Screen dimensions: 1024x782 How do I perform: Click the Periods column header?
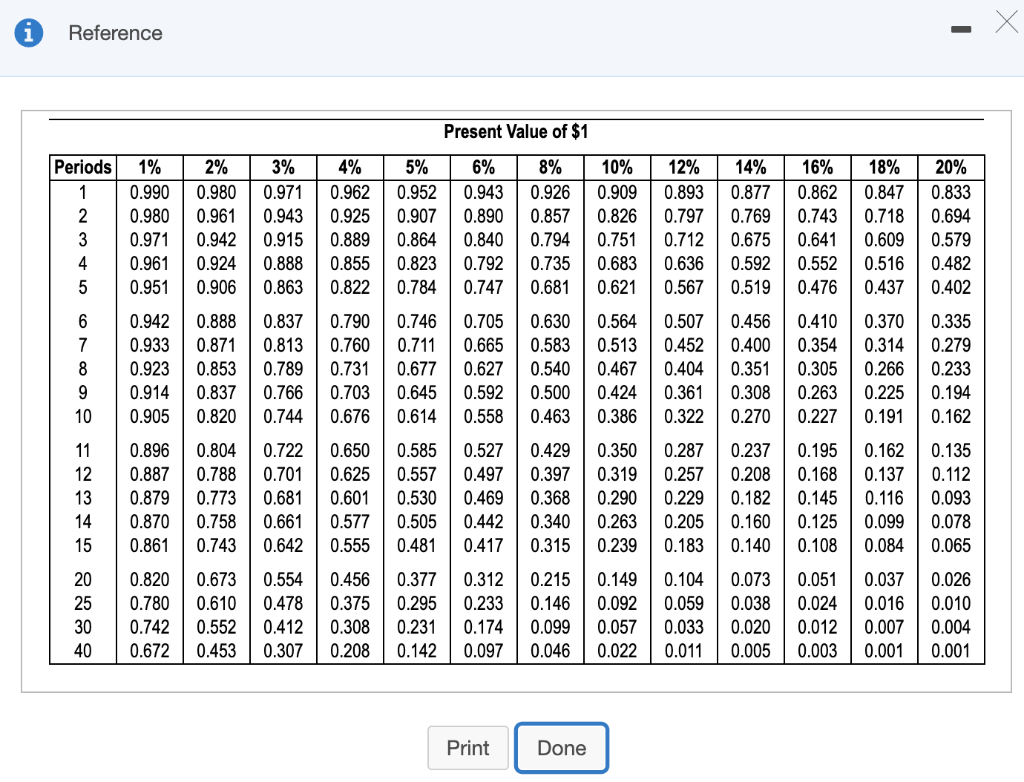82,167
